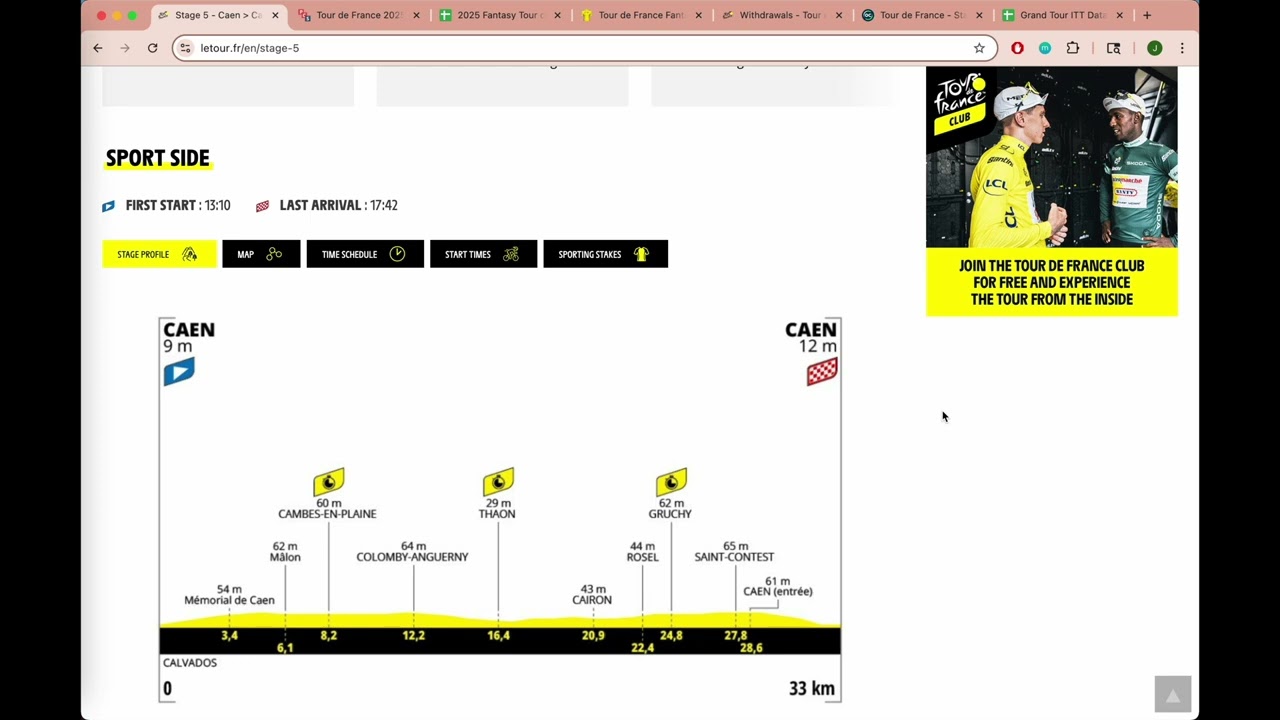Image resolution: width=1280 pixels, height=720 pixels.
Task: Click the Thaon time check icon
Action: [498, 482]
